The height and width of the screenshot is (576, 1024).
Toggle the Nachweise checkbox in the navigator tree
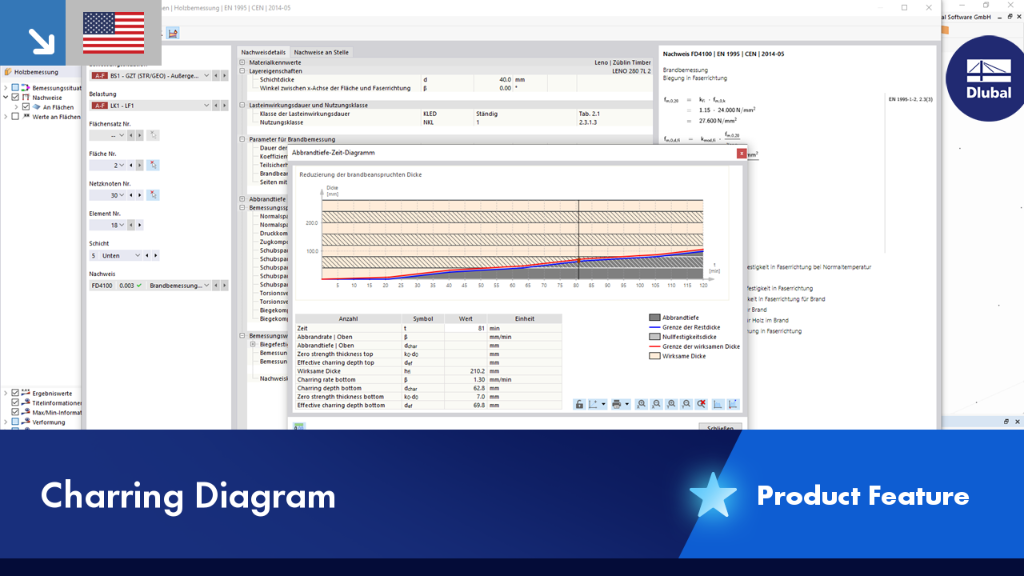[16, 97]
